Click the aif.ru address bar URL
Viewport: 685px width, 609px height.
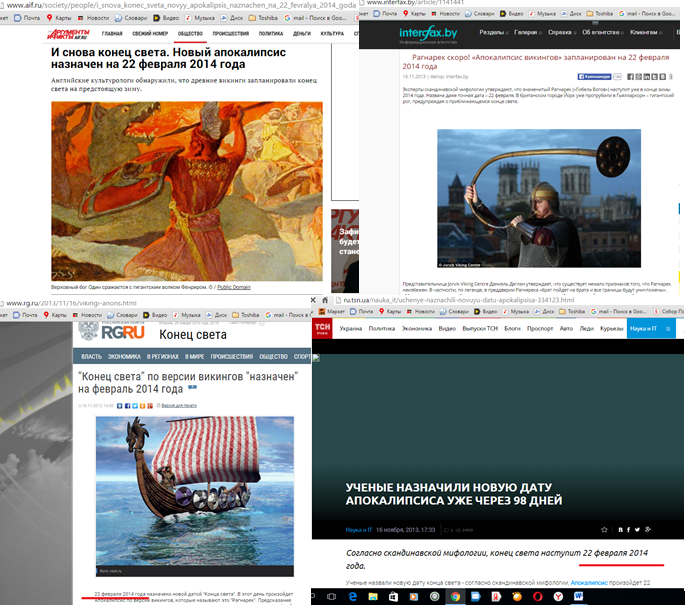[181, 5]
